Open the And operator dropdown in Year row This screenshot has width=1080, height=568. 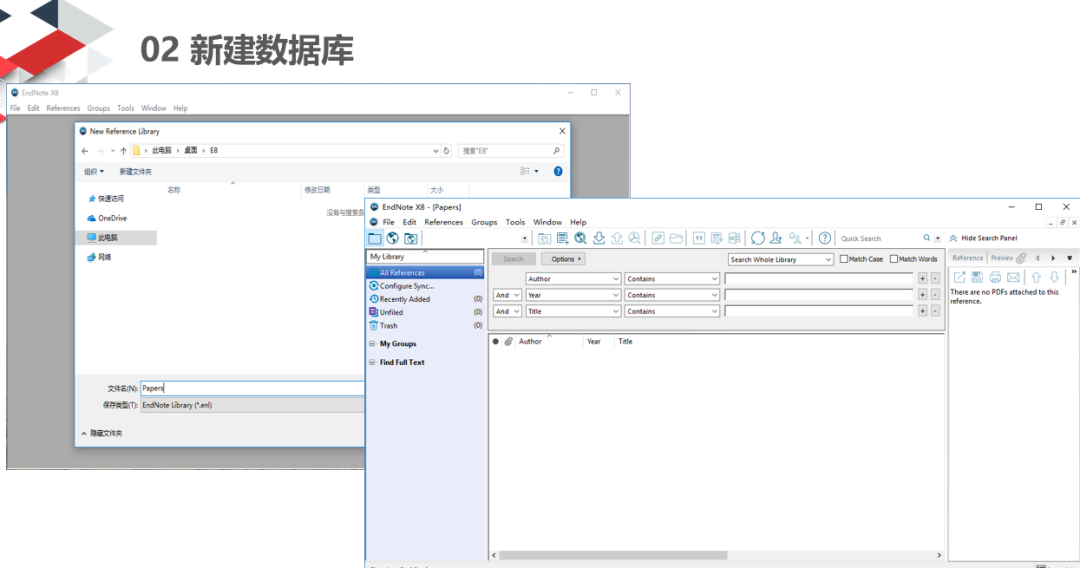point(507,295)
